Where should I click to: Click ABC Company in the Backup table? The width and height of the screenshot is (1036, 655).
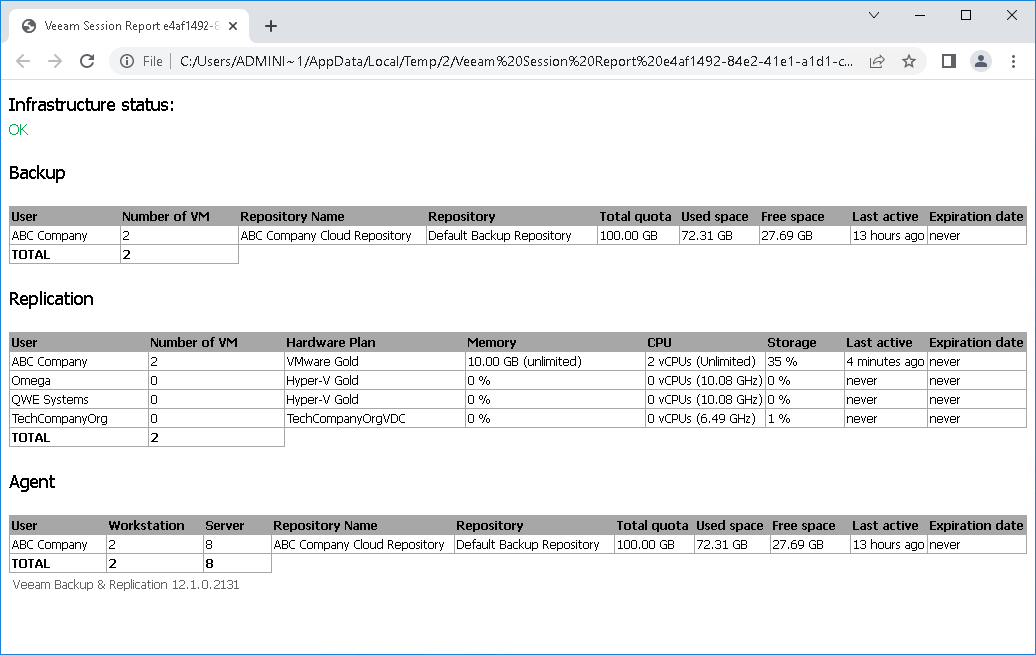point(50,235)
